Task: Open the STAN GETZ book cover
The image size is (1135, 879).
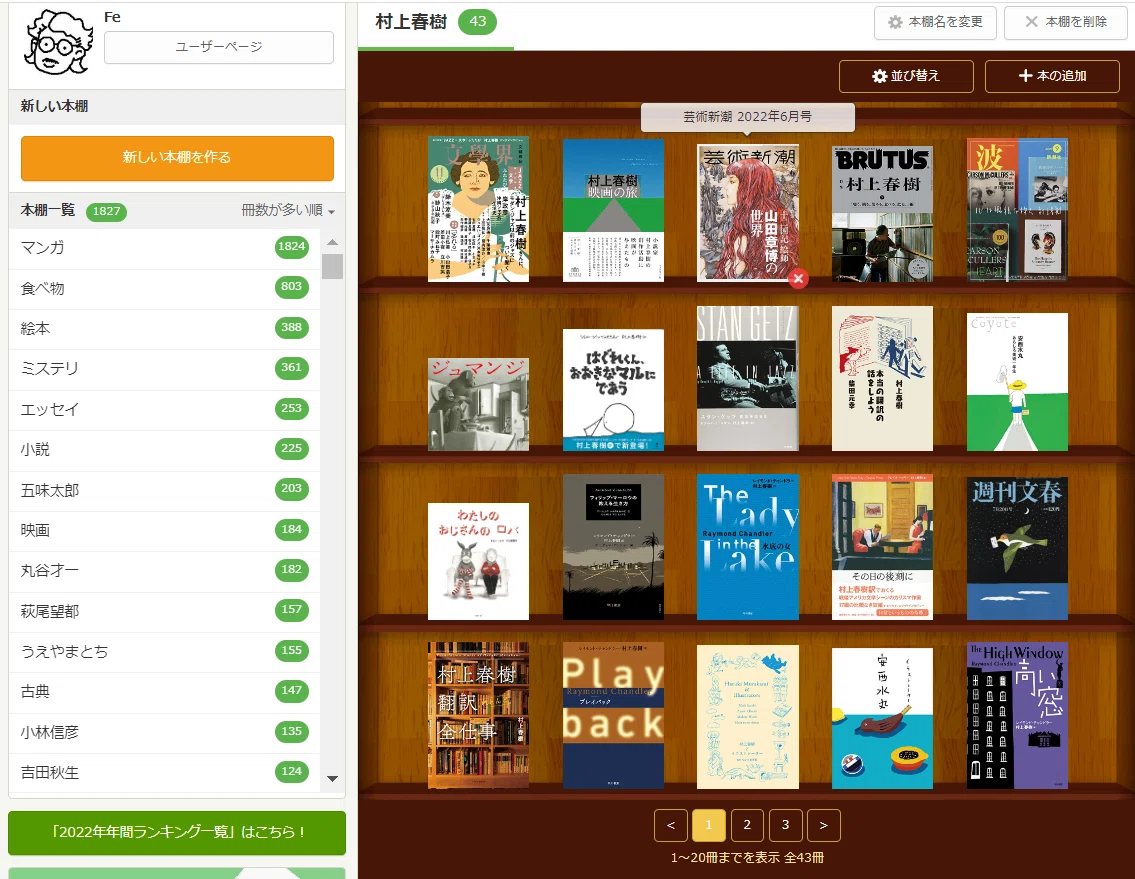Action: (x=748, y=379)
